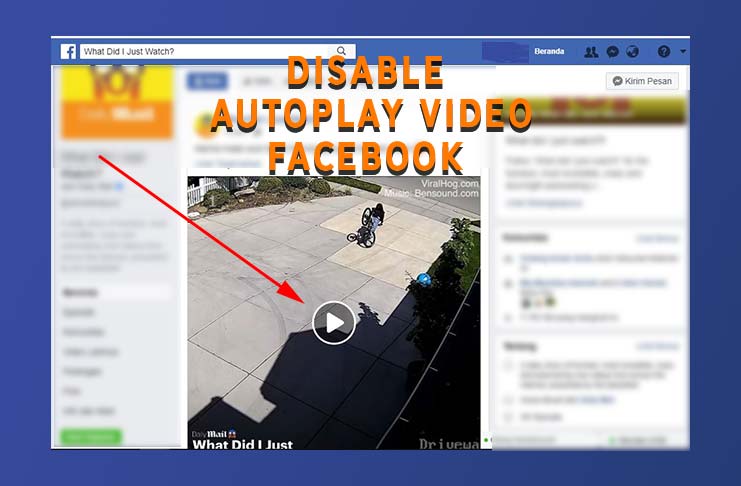Focus the Facebook search field
The height and width of the screenshot is (486, 741).
(x=217, y=51)
